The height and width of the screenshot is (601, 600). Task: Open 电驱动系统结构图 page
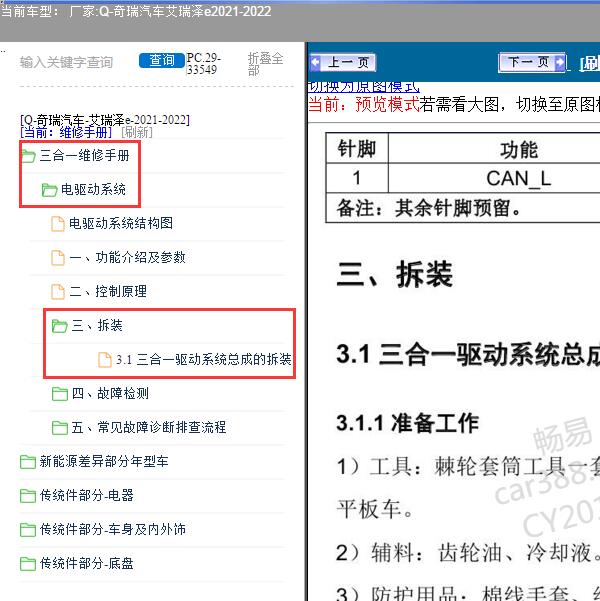[121, 223]
